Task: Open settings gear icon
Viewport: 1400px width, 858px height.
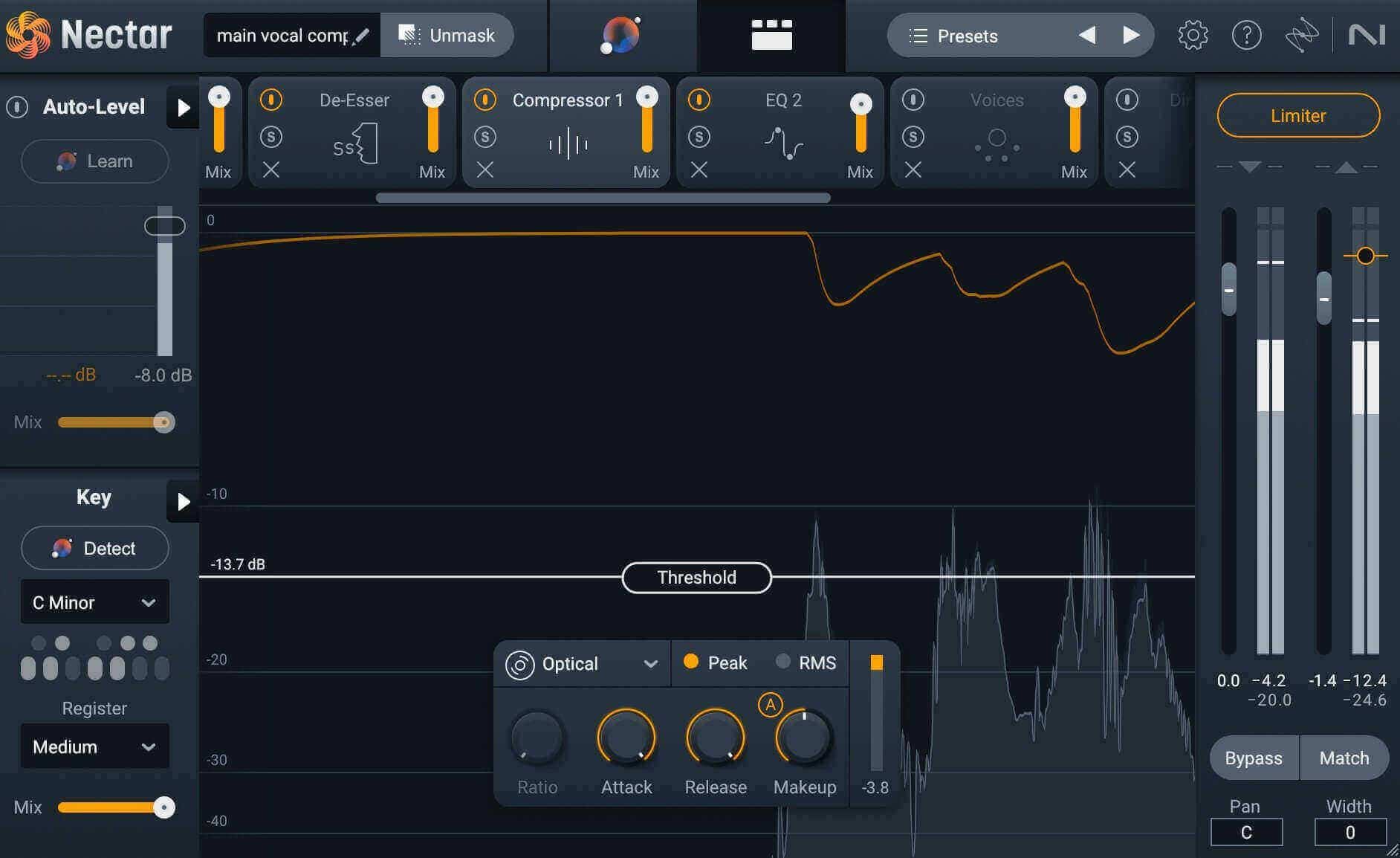Action: tap(1193, 35)
